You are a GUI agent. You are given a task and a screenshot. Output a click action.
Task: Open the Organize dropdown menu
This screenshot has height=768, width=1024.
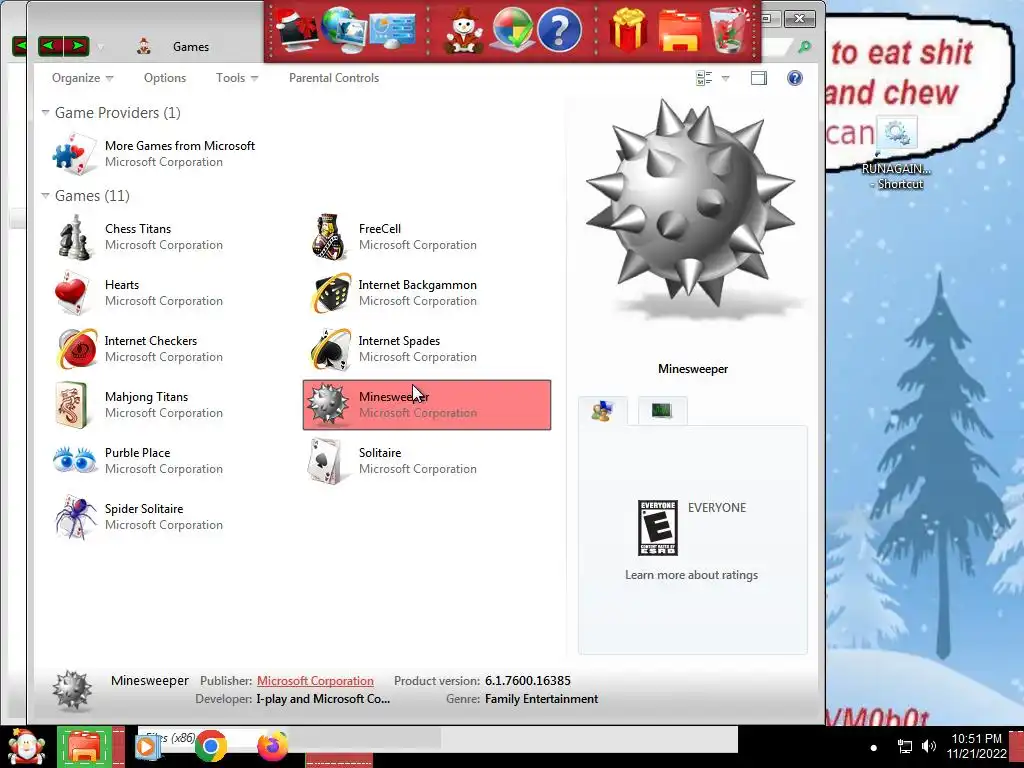[x=82, y=78]
